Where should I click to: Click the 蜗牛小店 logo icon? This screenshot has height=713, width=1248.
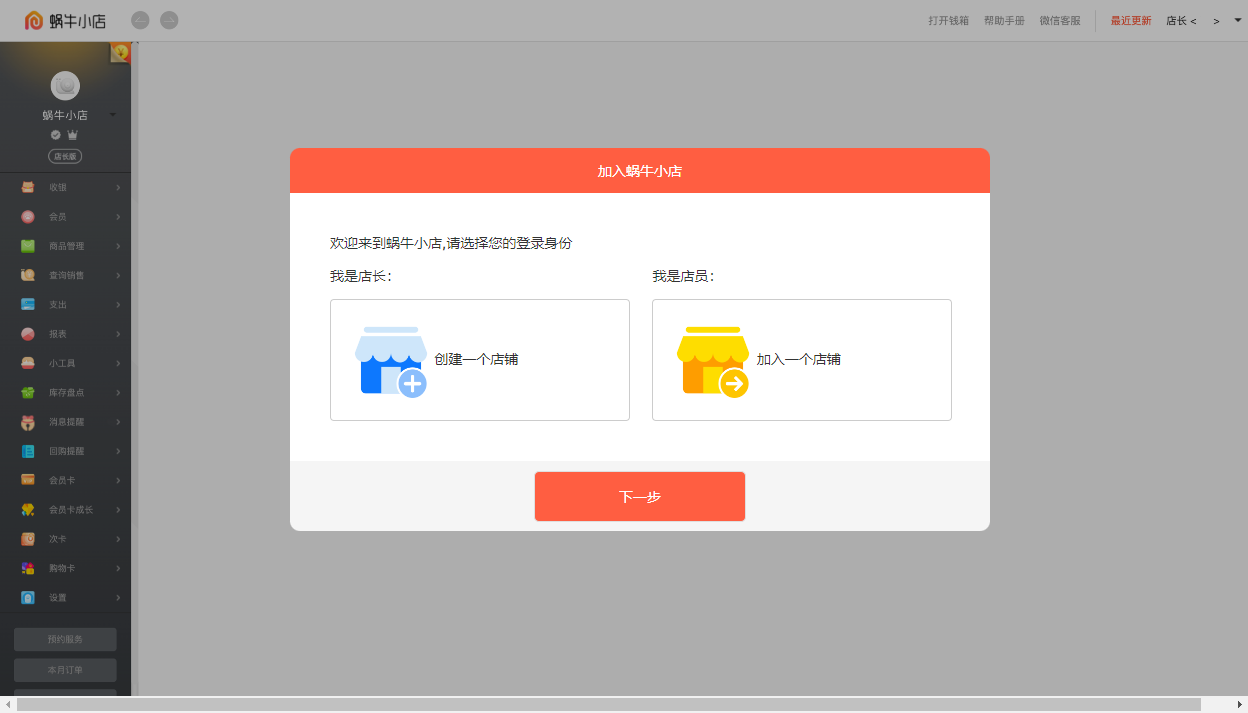pyautogui.click(x=34, y=20)
